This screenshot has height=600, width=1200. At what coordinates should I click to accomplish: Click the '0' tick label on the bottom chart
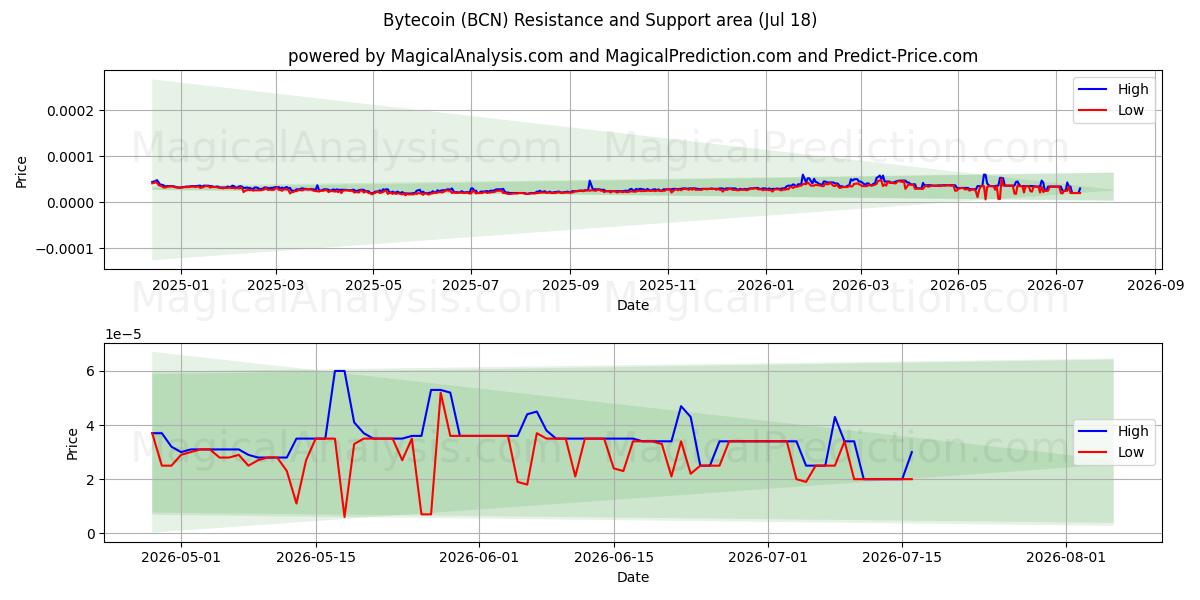(x=90, y=534)
